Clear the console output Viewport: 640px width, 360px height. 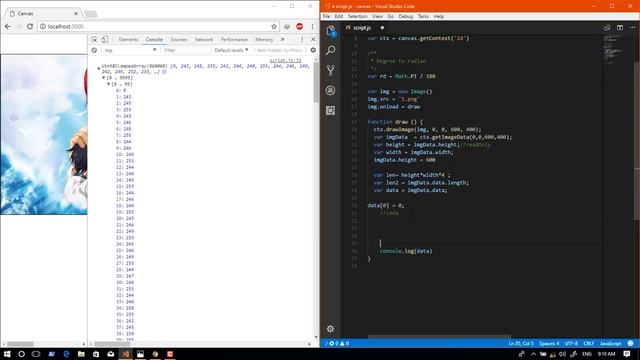pyautogui.click(x=94, y=50)
